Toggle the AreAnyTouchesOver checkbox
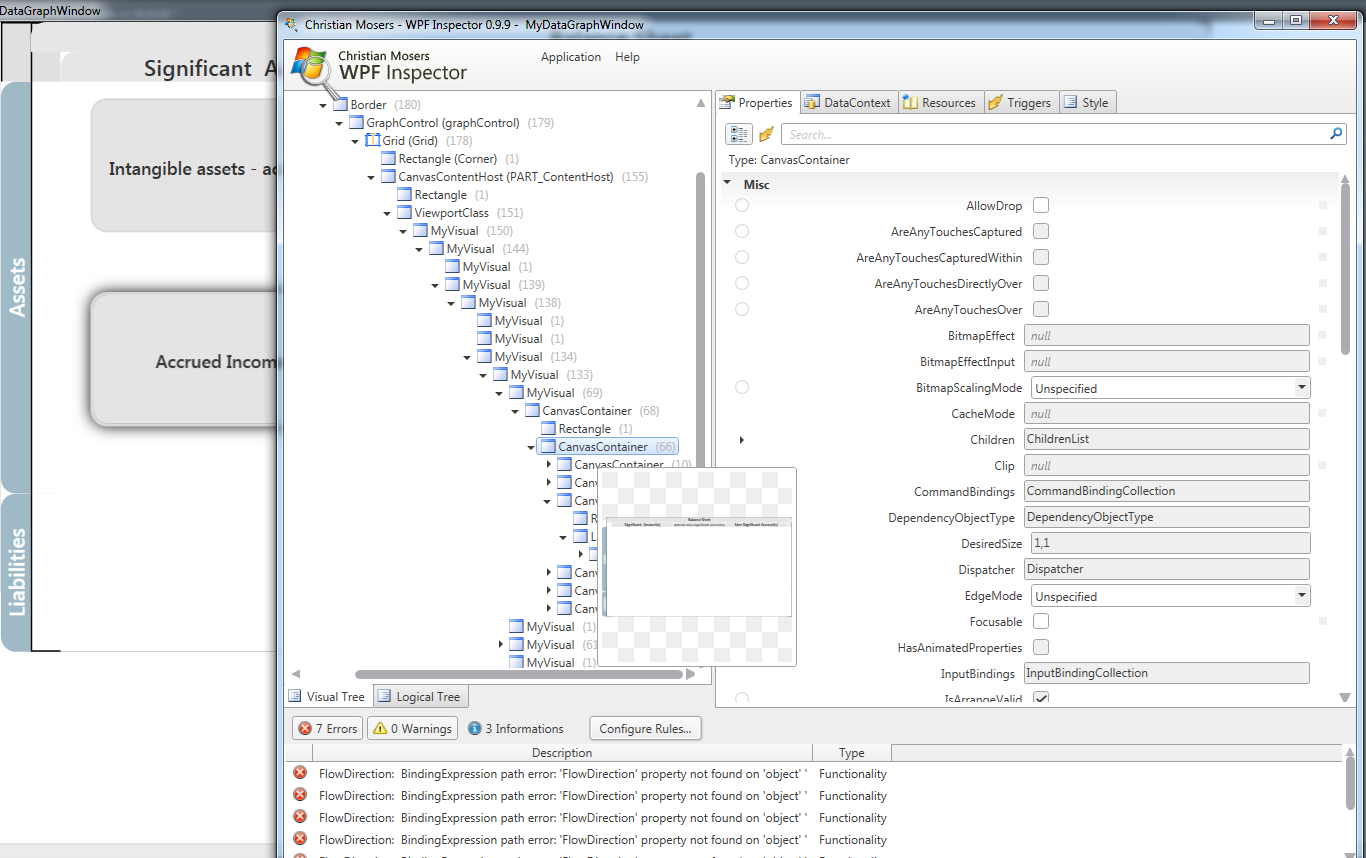The width and height of the screenshot is (1366, 858). [1041, 309]
